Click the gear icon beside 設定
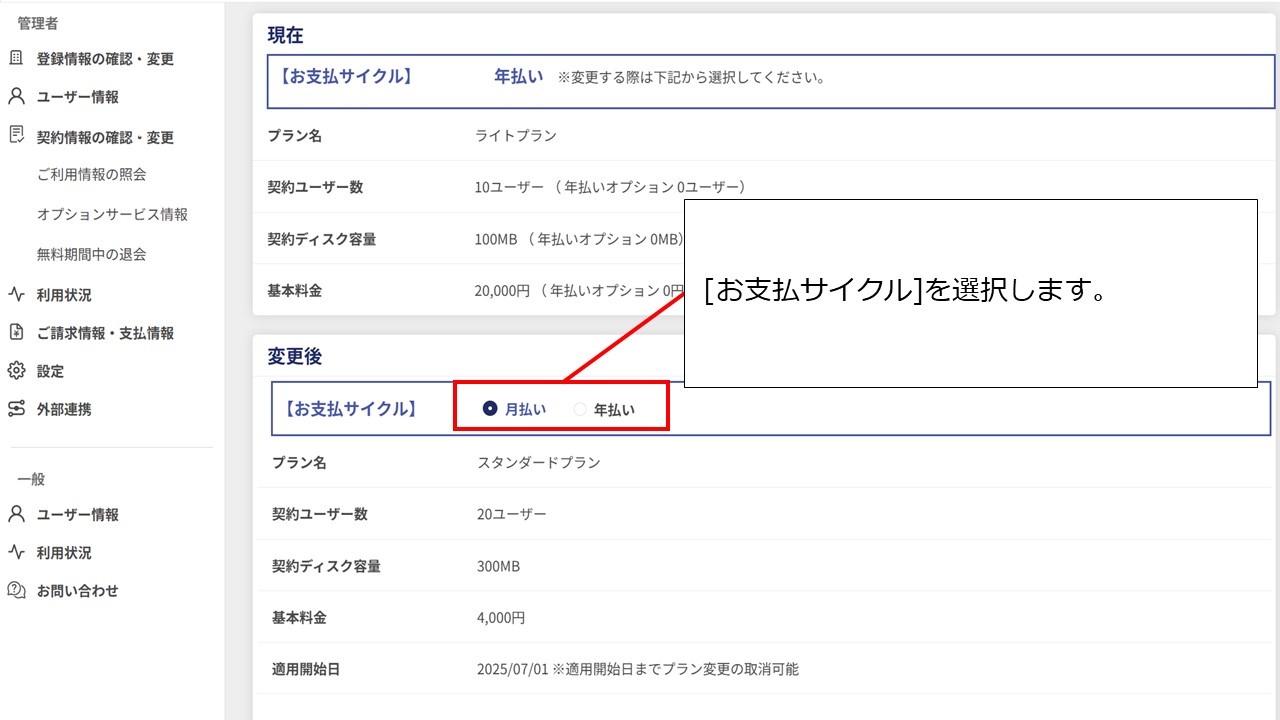The width and height of the screenshot is (1280, 720). coord(16,371)
